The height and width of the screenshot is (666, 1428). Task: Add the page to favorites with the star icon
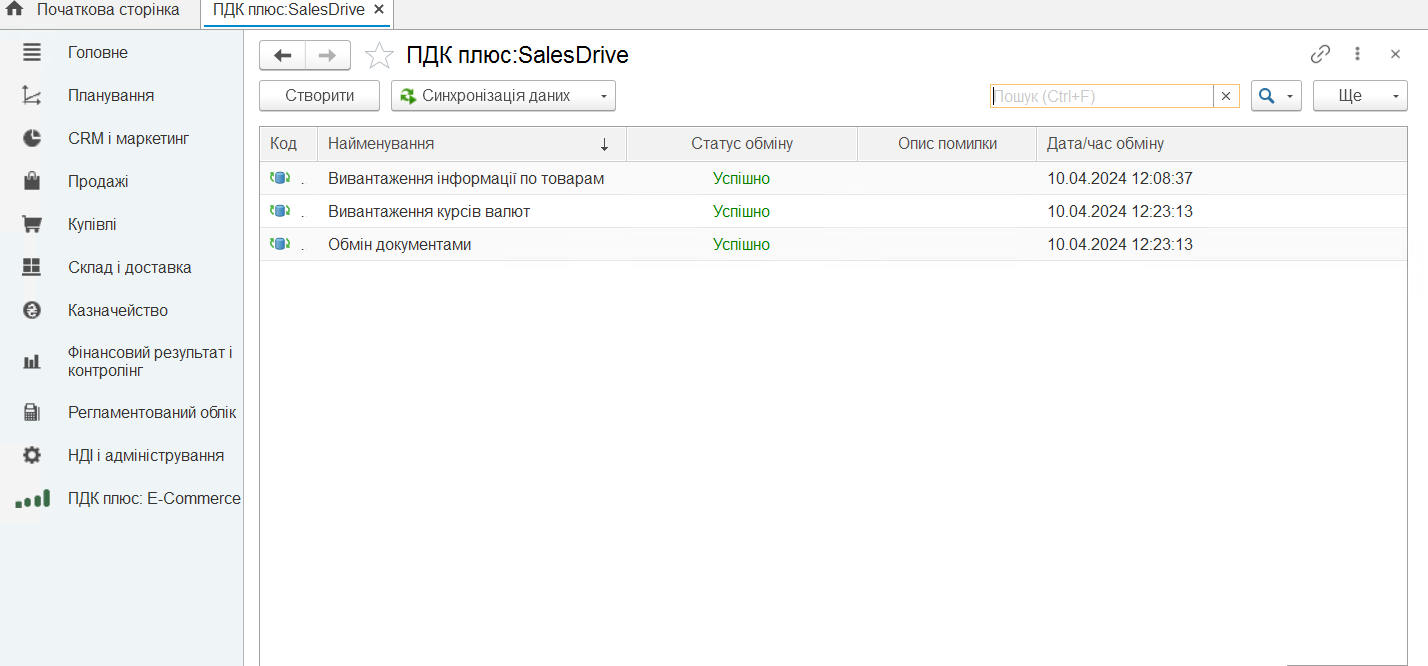379,55
